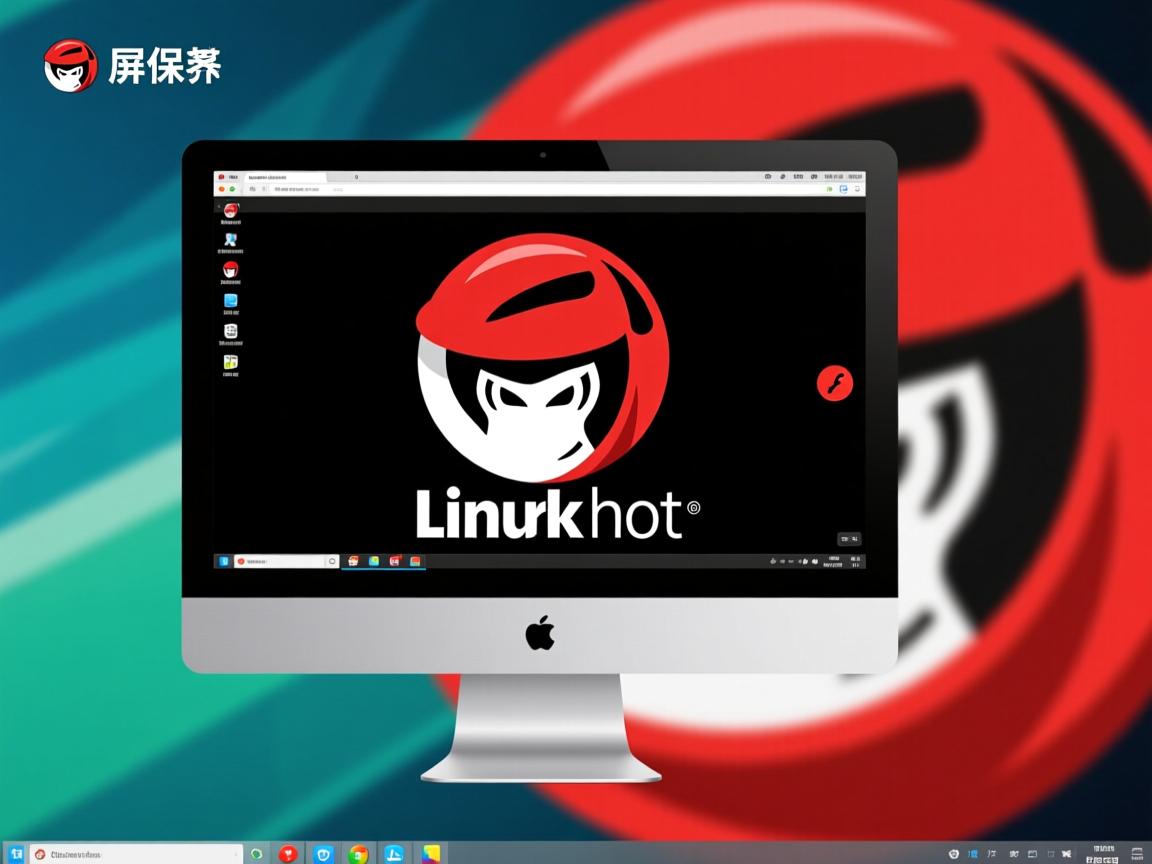Click the red Flash badge on the right
This screenshot has height=864, width=1152.
tap(837, 383)
